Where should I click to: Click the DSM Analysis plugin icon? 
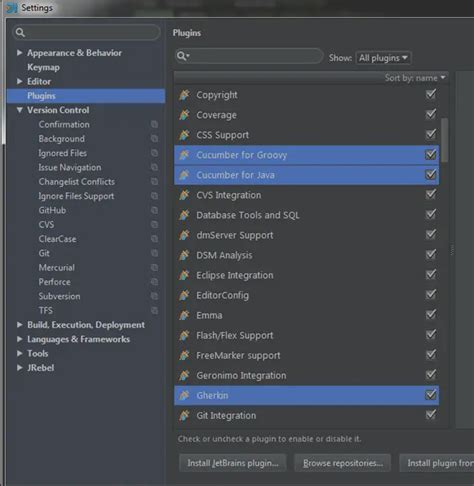184,255
